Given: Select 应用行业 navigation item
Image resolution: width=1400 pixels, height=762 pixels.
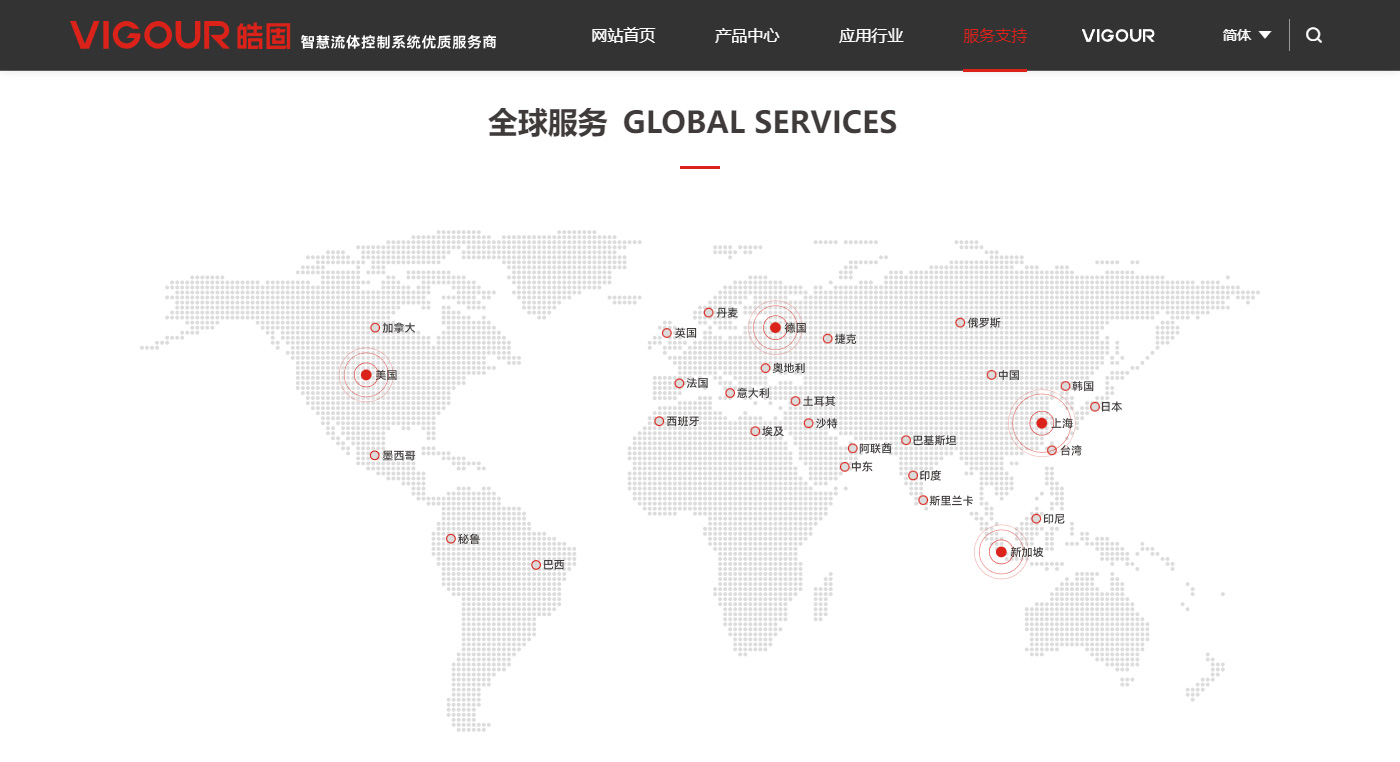Looking at the screenshot, I should [871, 36].
